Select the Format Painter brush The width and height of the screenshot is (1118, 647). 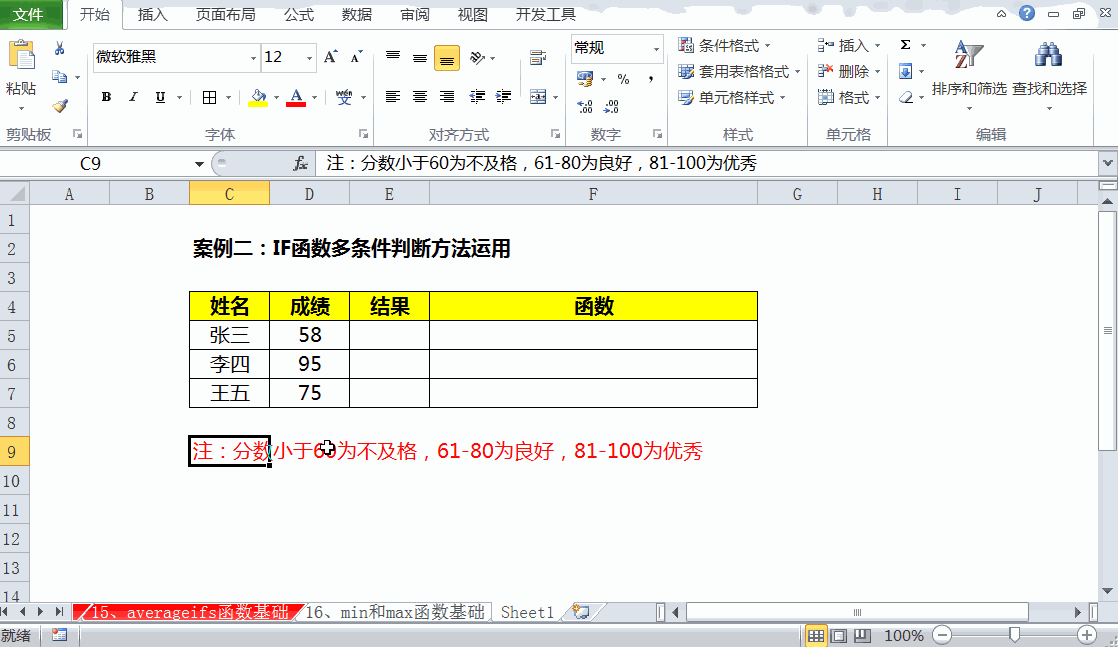click(60, 106)
